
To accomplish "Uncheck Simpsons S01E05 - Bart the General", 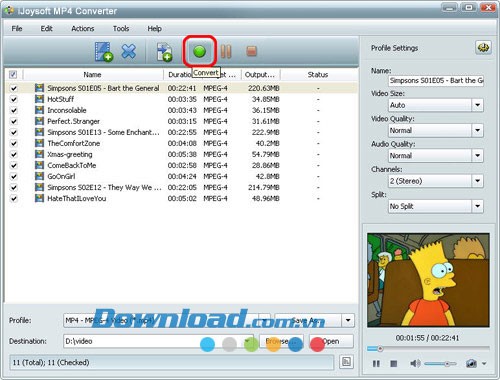I will pyautogui.click(x=14, y=88).
